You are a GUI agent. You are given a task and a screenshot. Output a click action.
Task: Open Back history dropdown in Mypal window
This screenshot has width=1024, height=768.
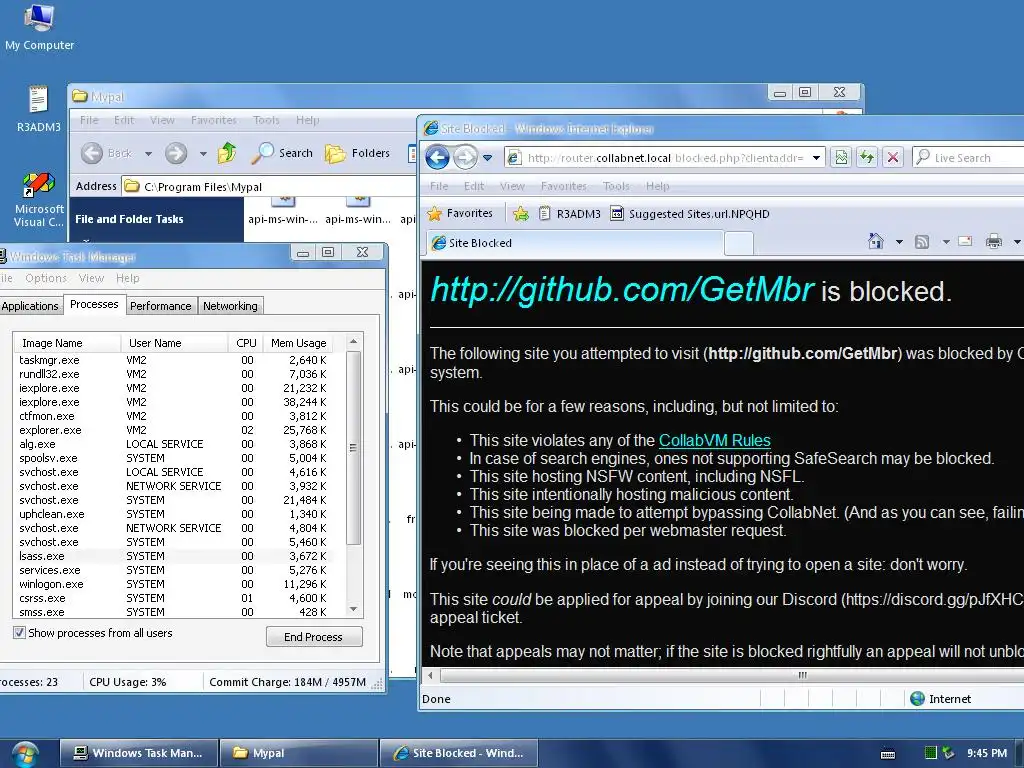click(148, 153)
